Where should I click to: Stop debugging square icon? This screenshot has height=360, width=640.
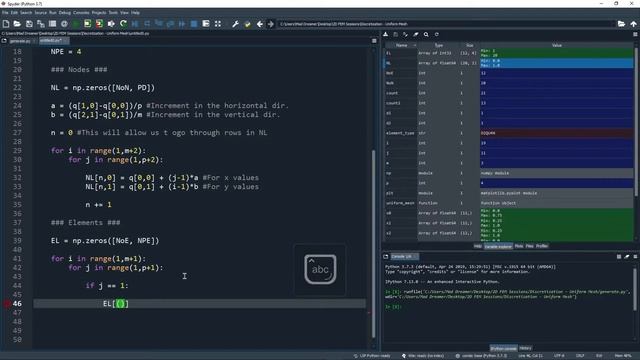pos(194,24)
